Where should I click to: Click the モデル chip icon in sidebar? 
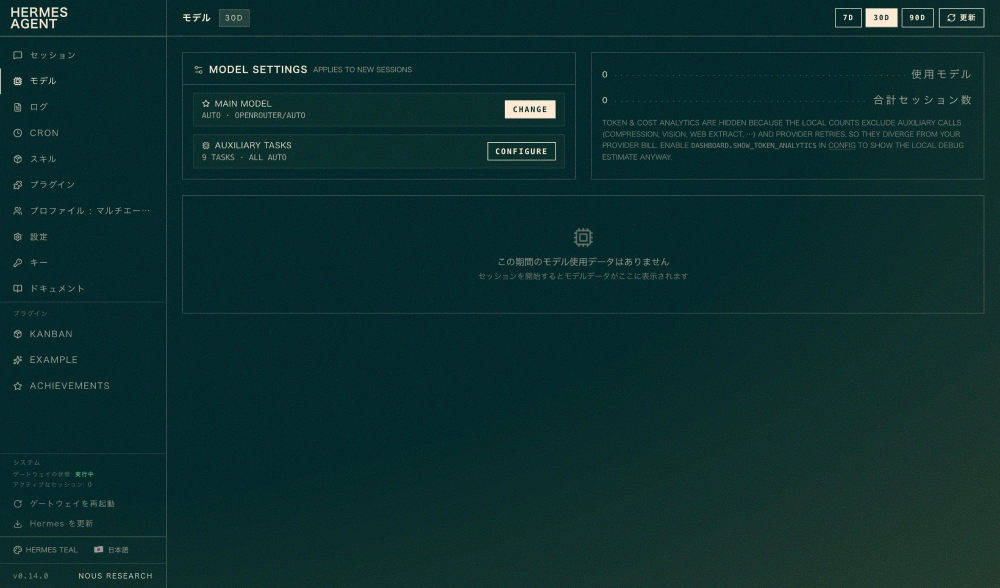tap(18, 81)
